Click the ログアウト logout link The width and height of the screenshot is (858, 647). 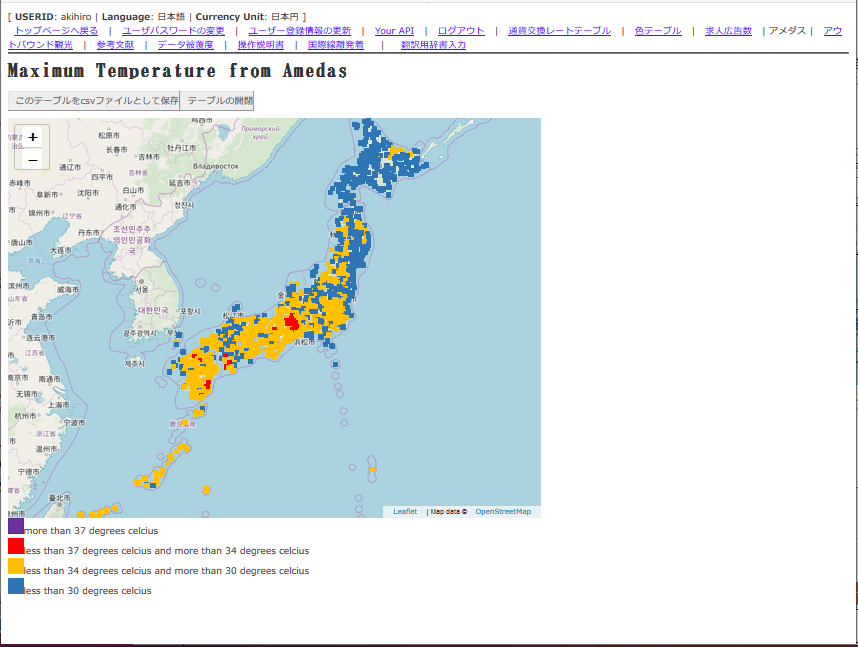click(461, 31)
